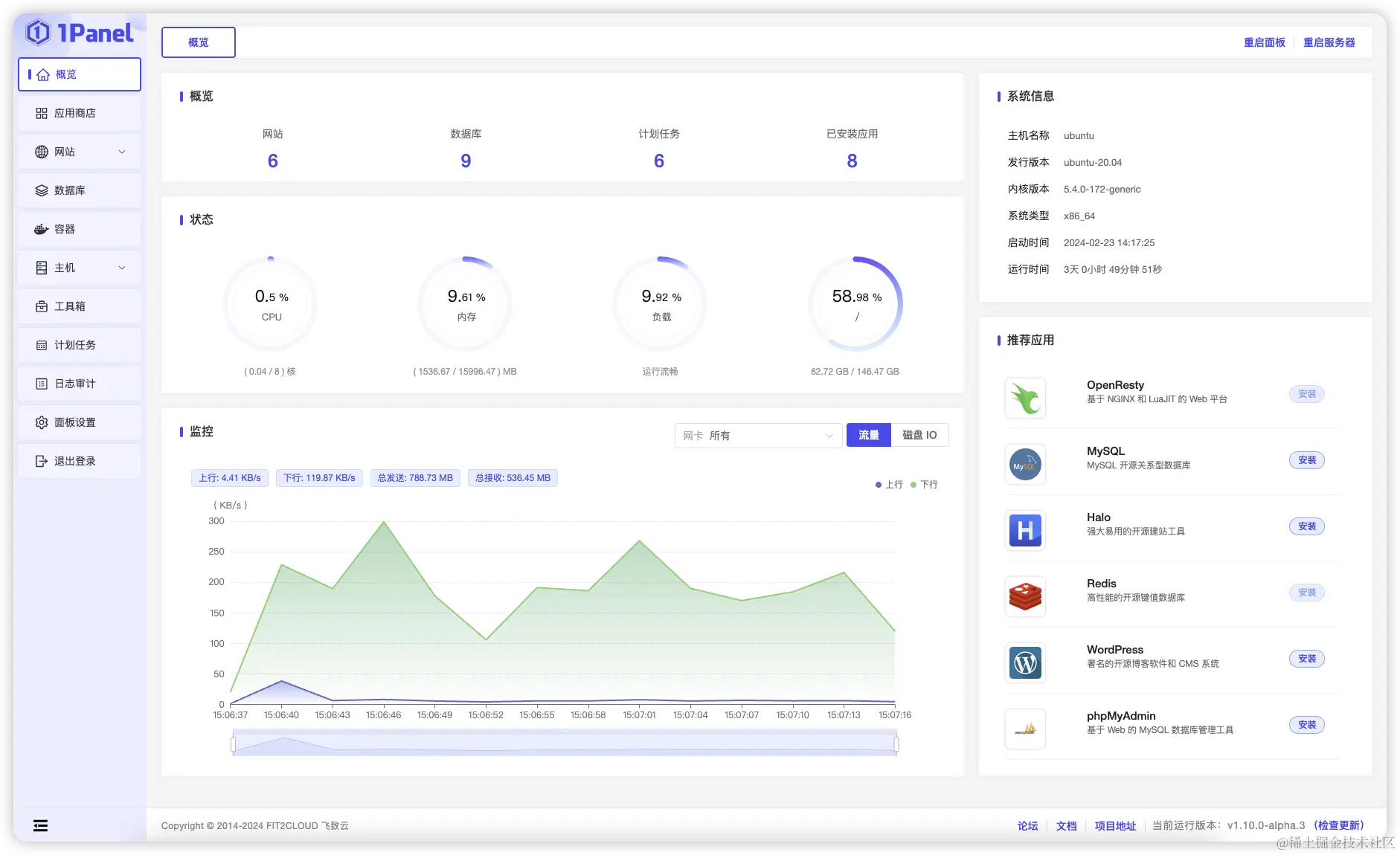This screenshot has height=855, width=1400.
Task: Click the 1Panel logo icon
Action: click(38, 33)
